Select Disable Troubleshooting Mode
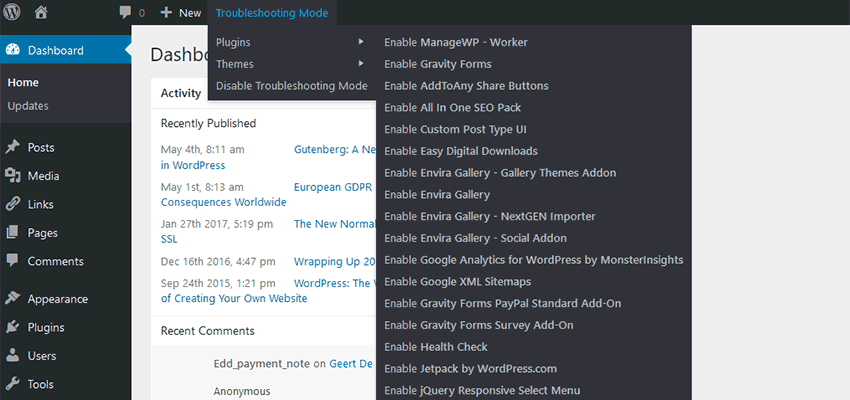 click(291, 86)
